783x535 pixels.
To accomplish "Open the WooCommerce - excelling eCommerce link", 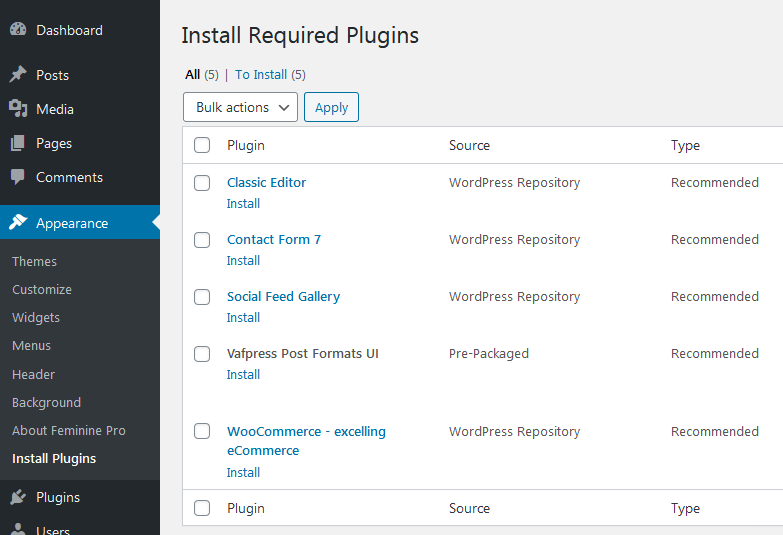I will click(x=306, y=441).
